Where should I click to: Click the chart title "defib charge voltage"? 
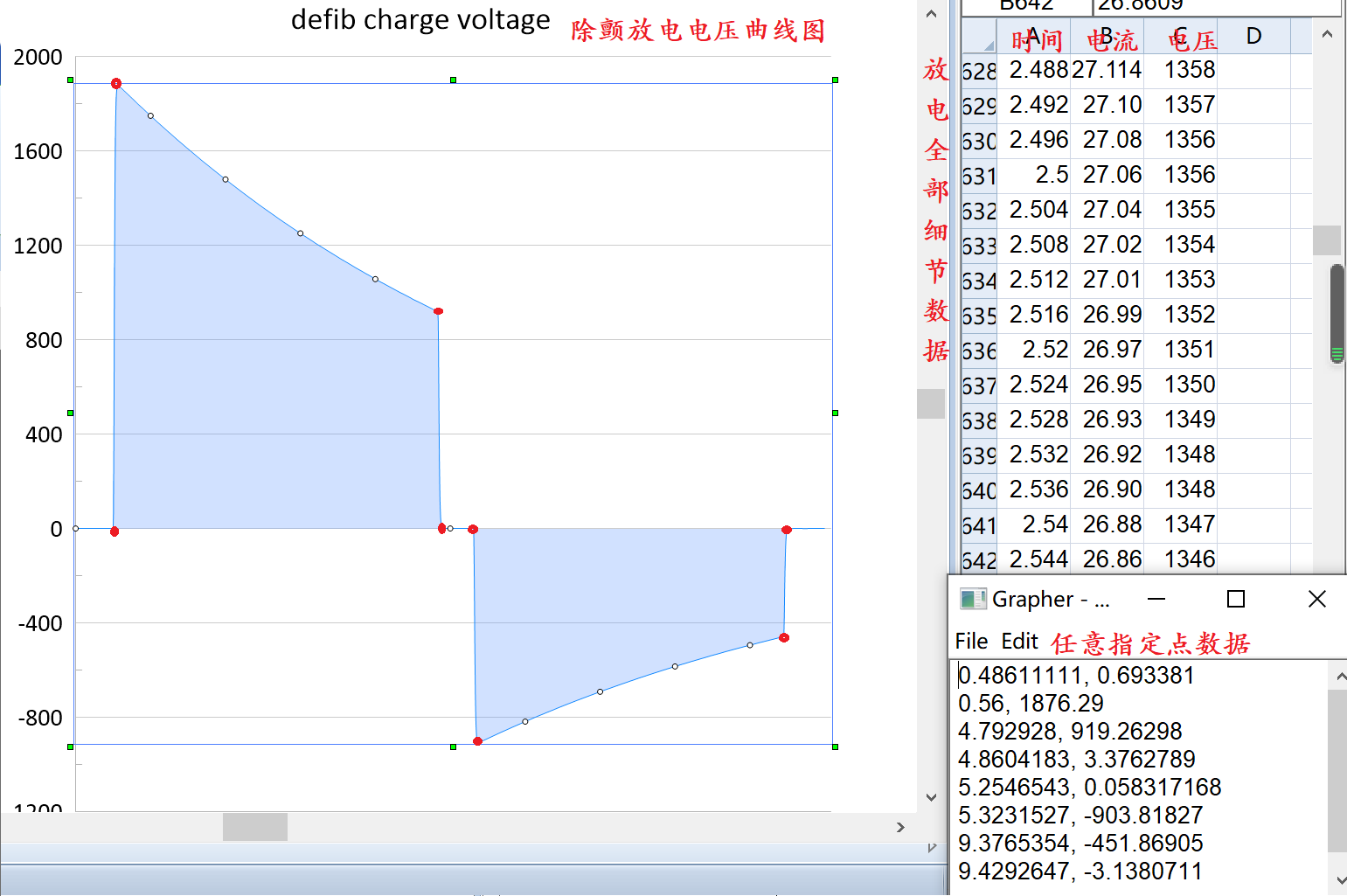click(420, 19)
